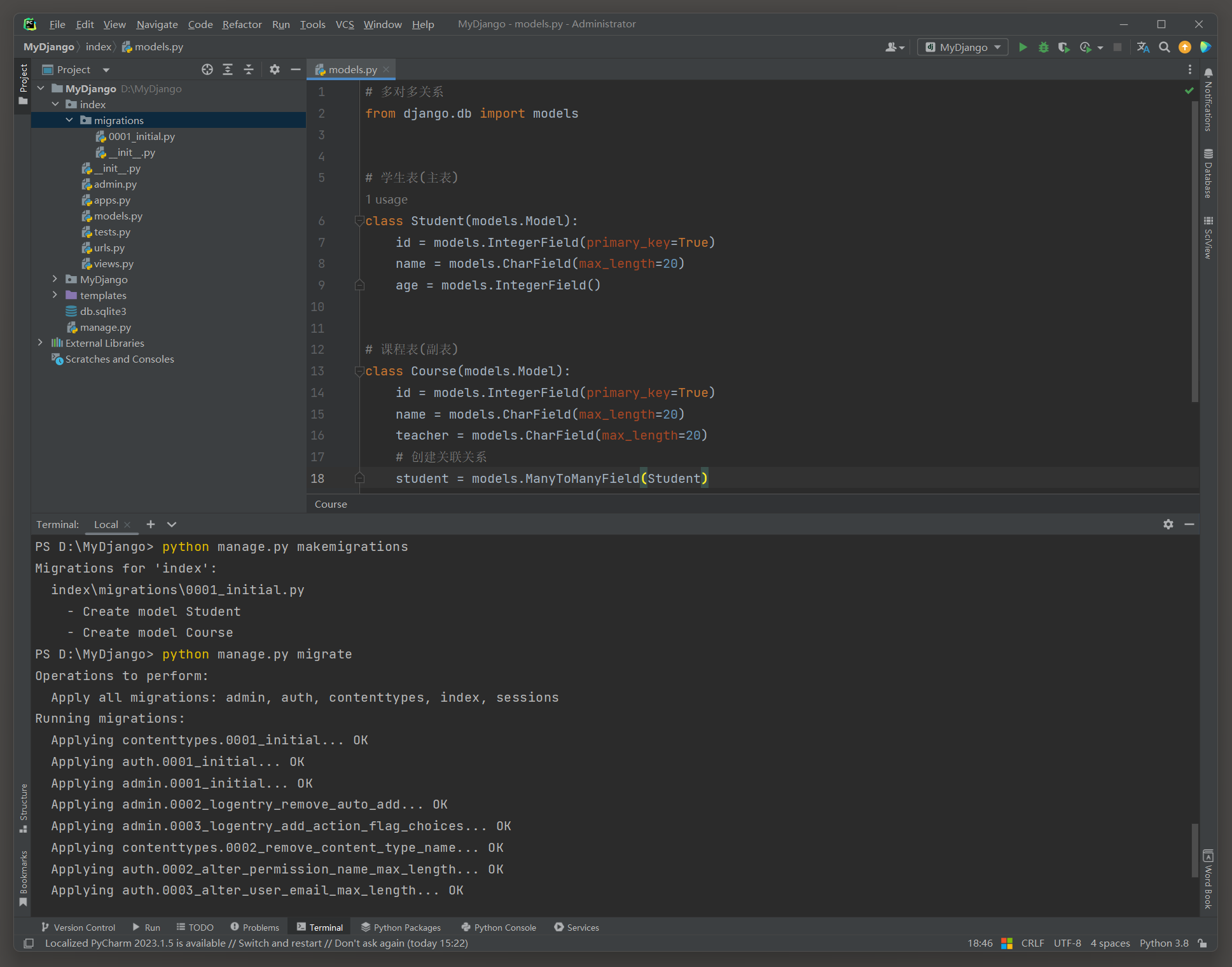Click Switch and restart notification link
Image resolution: width=1232 pixels, height=967 pixels.
pyautogui.click(x=280, y=943)
